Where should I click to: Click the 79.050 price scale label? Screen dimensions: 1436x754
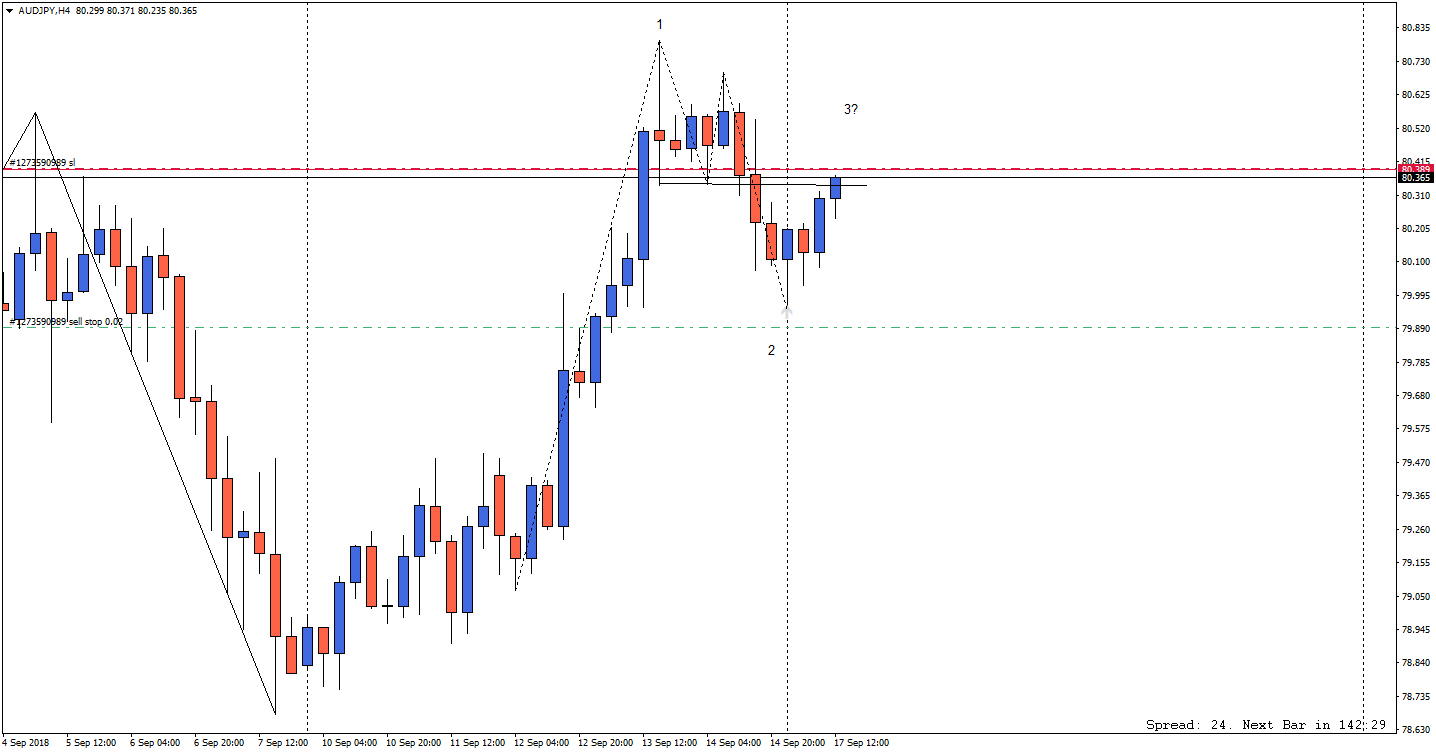coord(1414,597)
